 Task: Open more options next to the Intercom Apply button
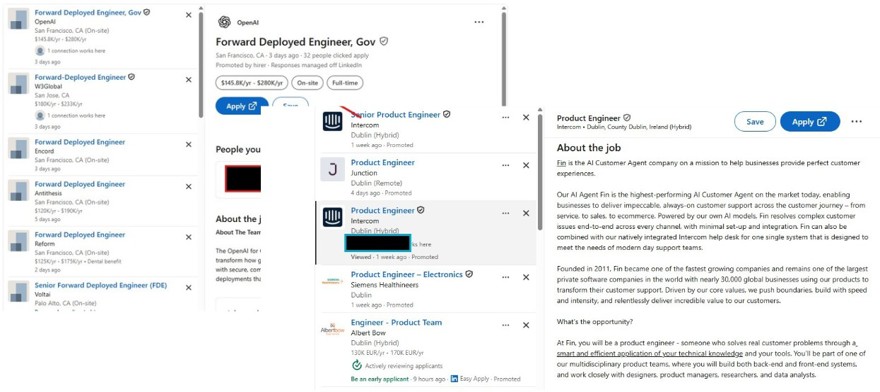[x=856, y=121]
